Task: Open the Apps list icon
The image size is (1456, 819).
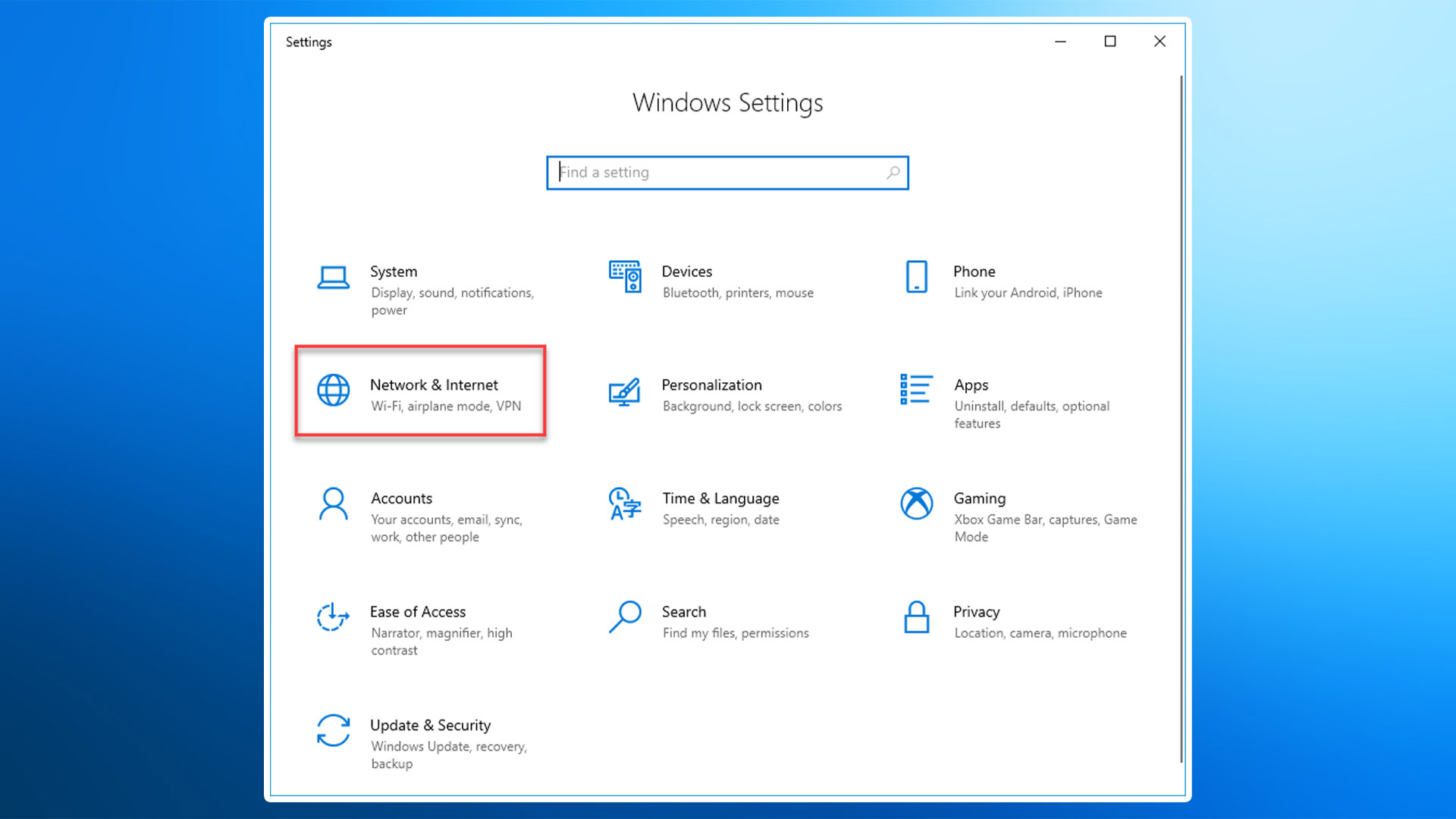Action: pos(916,389)
